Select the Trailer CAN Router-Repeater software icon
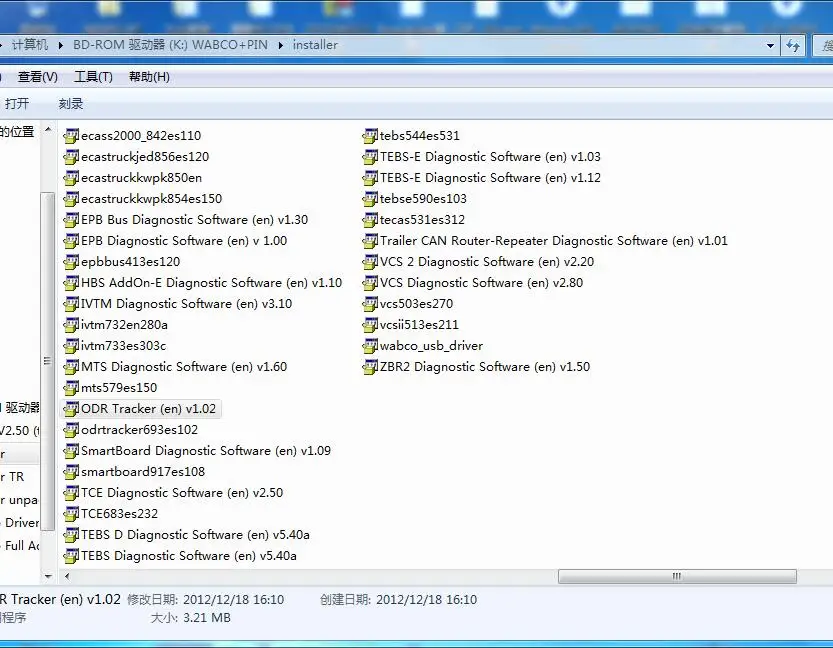Screen dimensions: 833x648 click(x=370, y=241)
